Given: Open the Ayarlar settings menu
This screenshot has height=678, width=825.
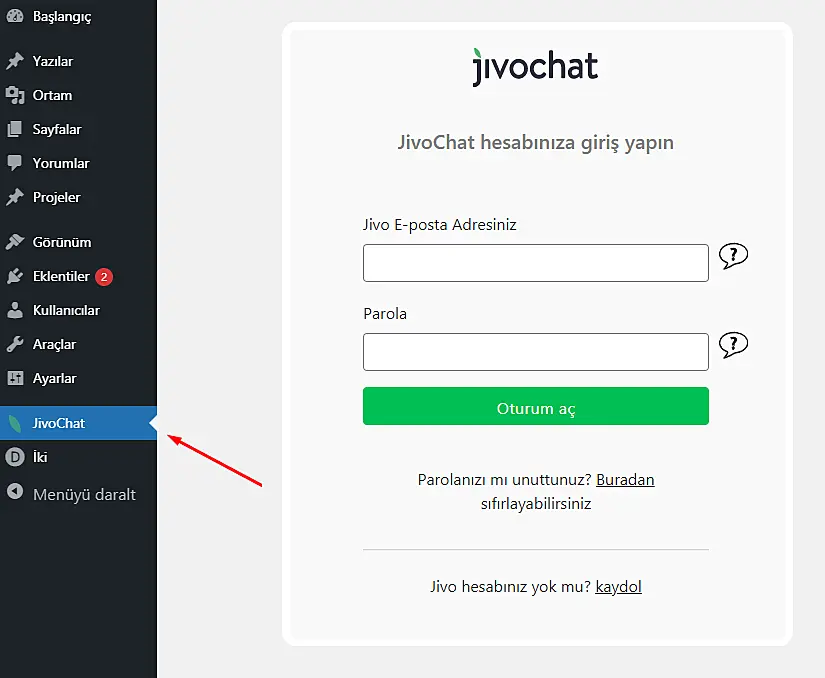Looking at the screenshot, I should coord(78,378).
